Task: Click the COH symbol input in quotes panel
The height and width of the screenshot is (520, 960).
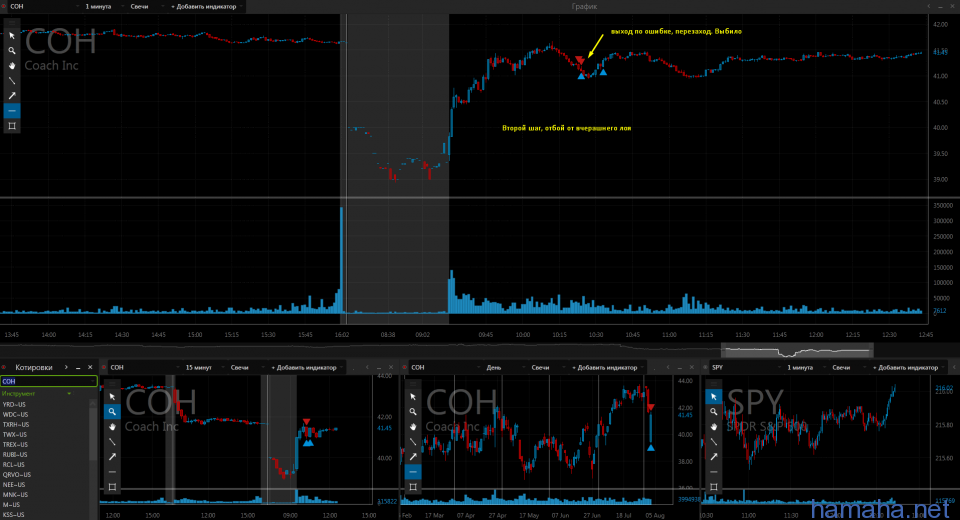Action: [48, 381]
